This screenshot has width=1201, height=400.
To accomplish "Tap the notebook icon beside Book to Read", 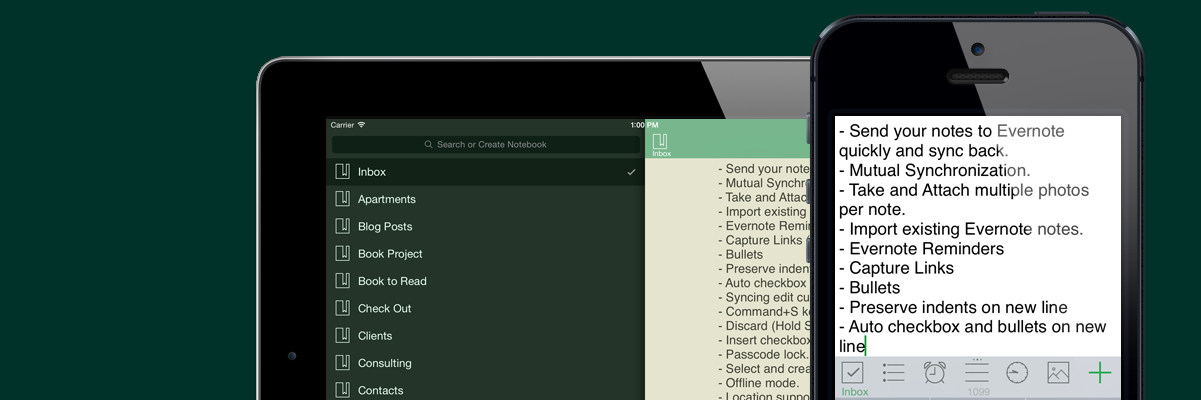I will 342,281.
